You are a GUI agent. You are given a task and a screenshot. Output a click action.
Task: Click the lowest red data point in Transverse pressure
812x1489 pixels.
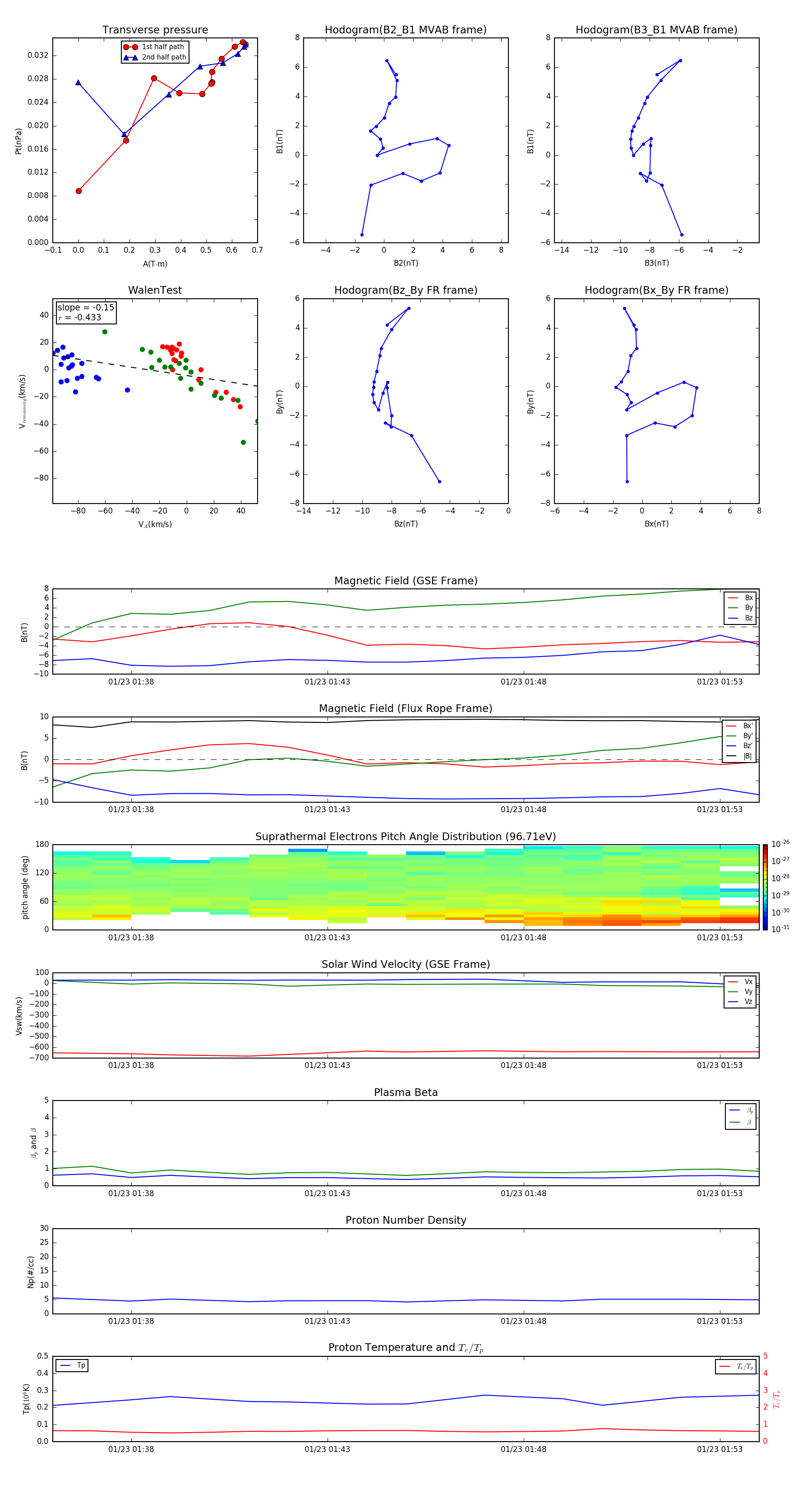[x=78, y=191]
